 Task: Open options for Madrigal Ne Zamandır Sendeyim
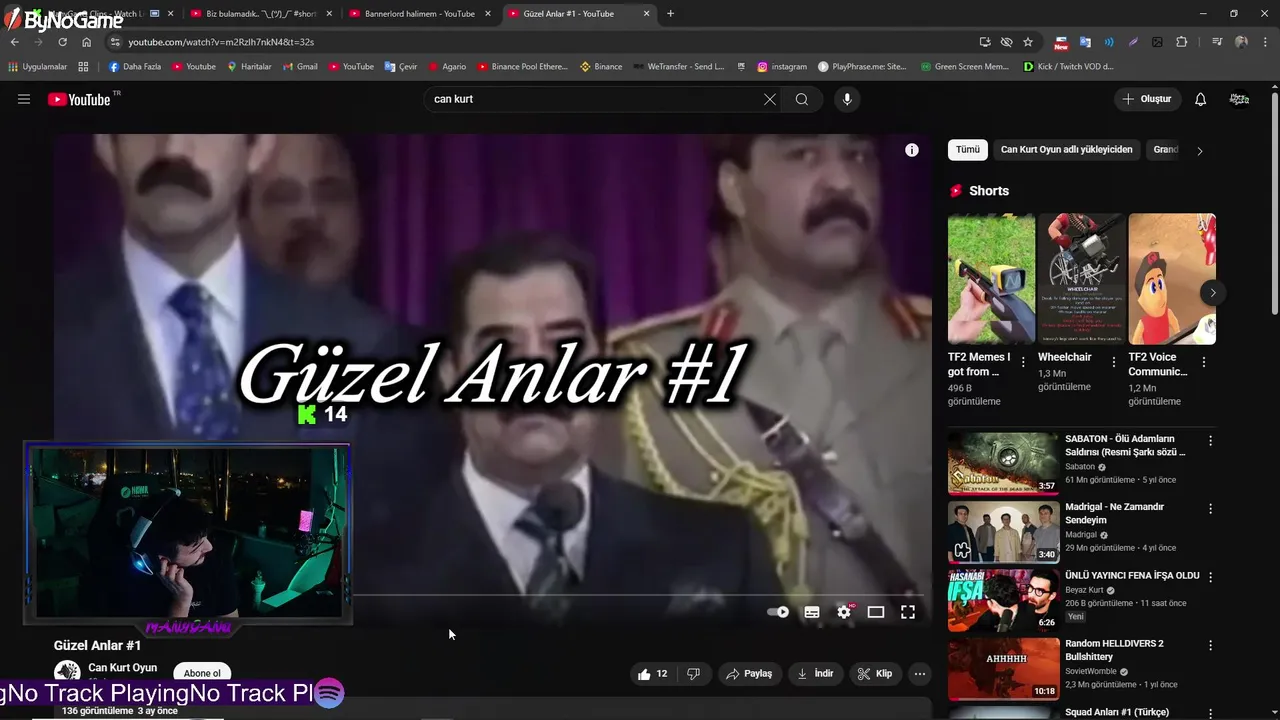point(1210,508)
